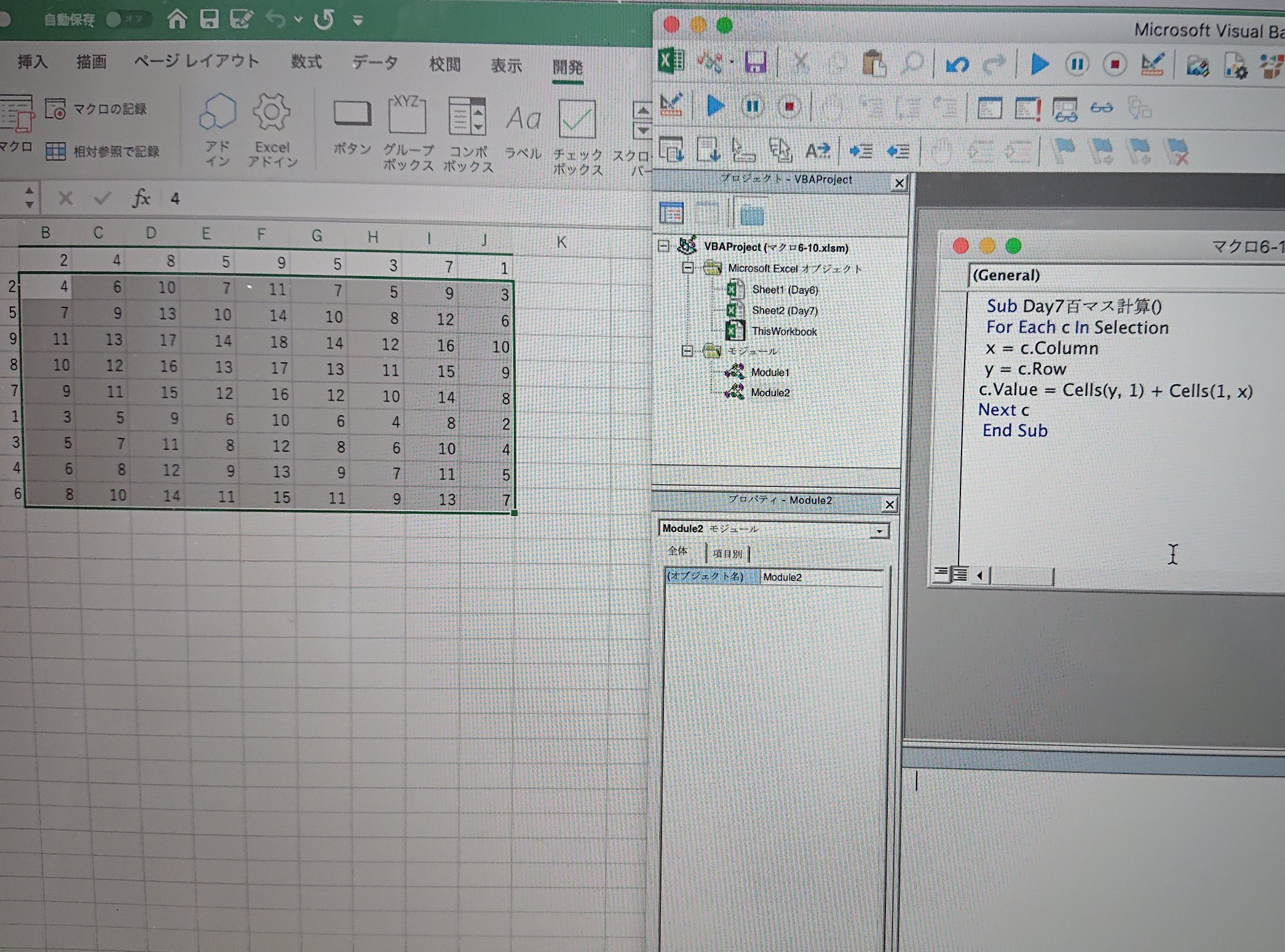Click the red Stop/Reset icon in VBA toolbar
The width and height of the screenshot is (1285, 952).
pos(1114,64)
